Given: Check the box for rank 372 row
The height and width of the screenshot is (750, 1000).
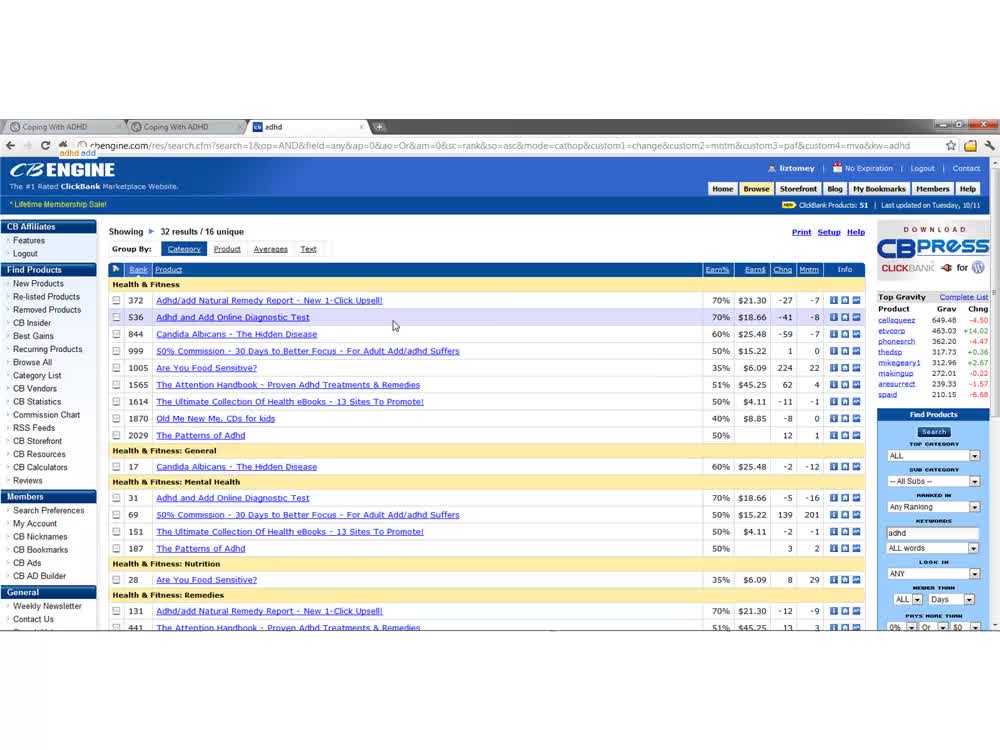Looking at the screenshot, I should (116, 300).
